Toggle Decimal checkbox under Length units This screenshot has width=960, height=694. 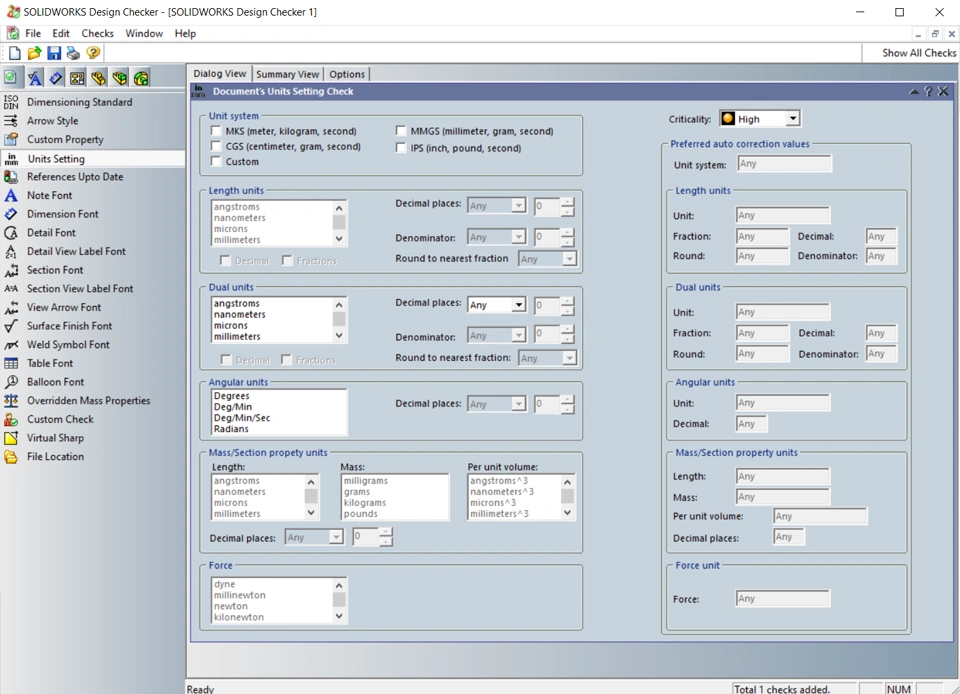tap(225, 261)
